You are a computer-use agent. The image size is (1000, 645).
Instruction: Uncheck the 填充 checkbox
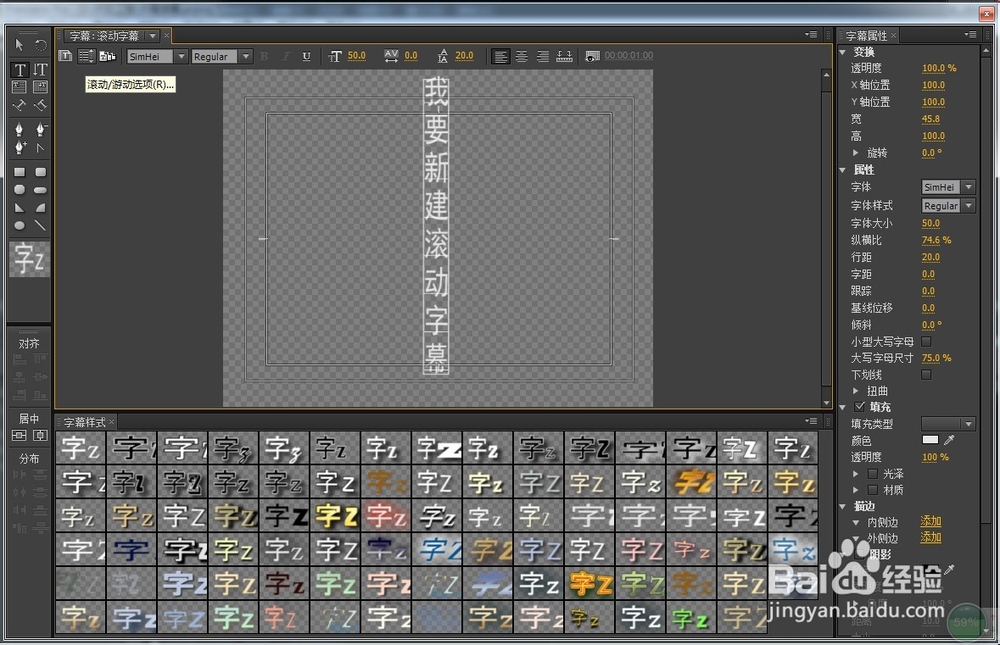(x=859, y=406)
